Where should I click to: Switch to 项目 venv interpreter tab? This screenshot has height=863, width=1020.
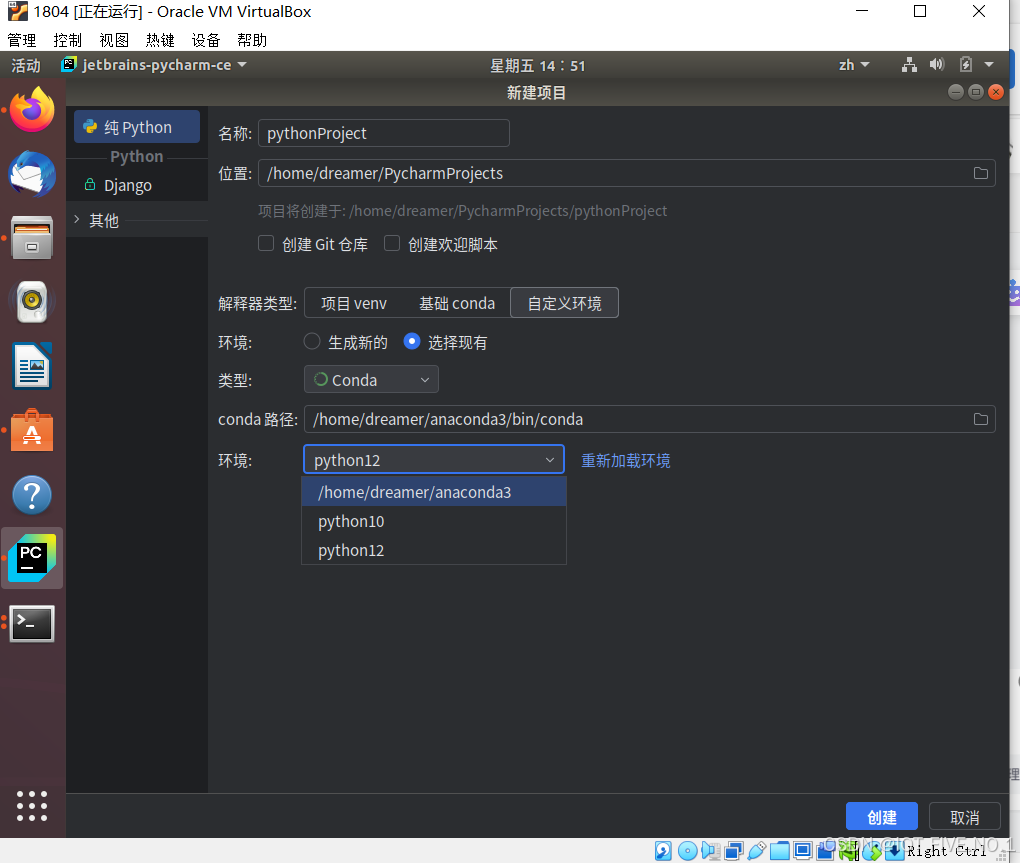tap(354, 303)
